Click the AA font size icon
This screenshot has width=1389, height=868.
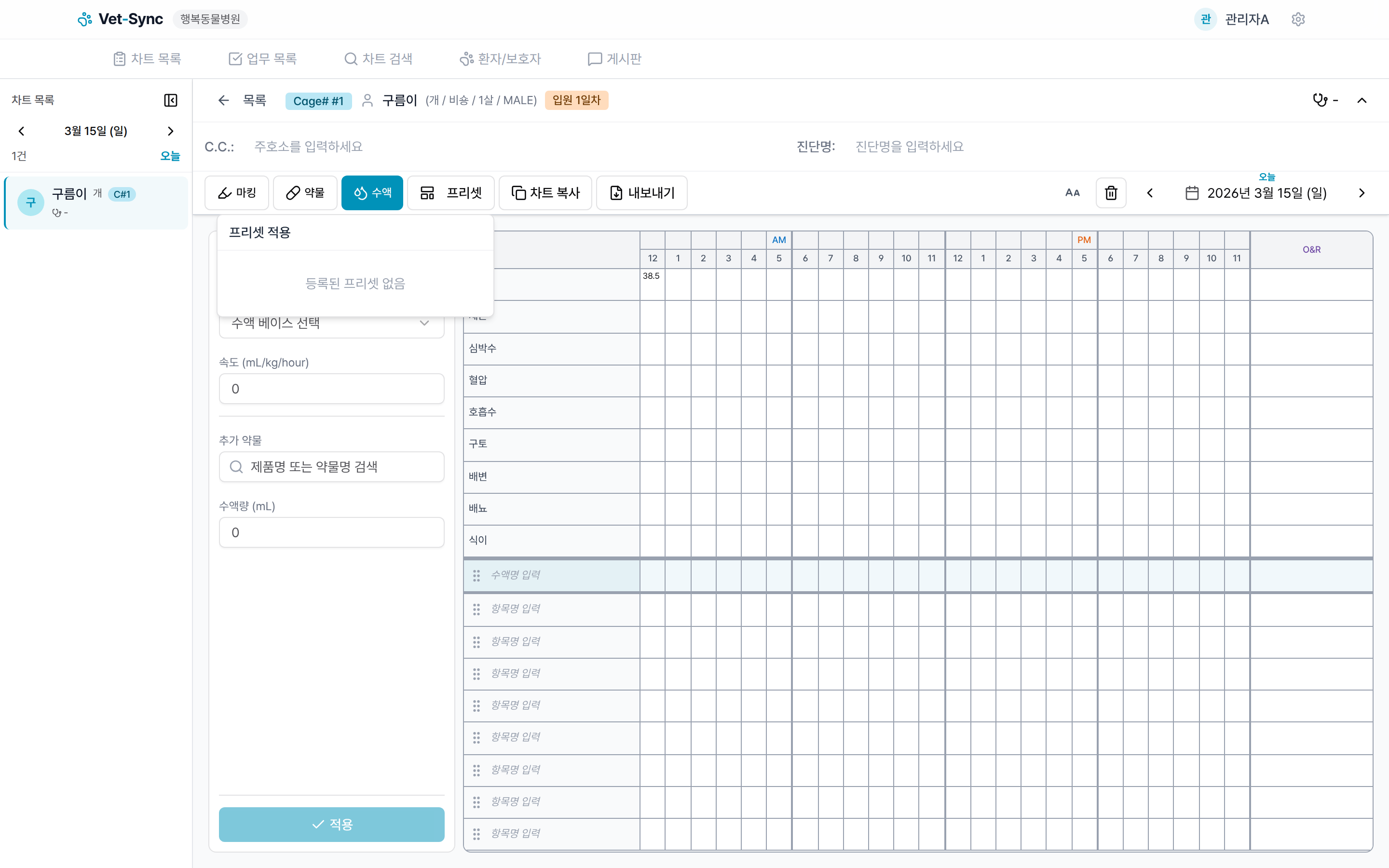point(1073,192)
